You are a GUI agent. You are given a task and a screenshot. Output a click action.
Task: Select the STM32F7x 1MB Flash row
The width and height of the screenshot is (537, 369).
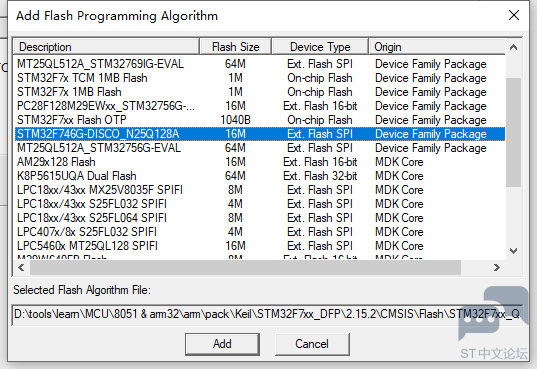(260, 92)
